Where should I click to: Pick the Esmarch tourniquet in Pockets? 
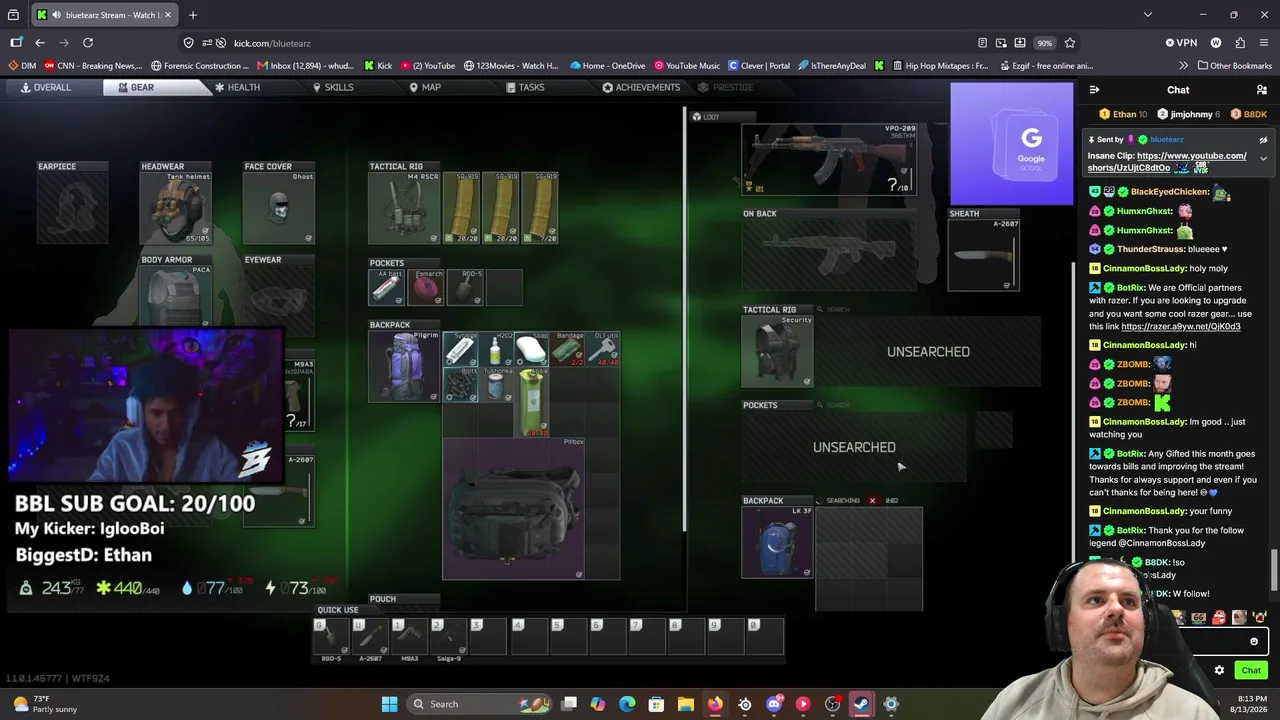click(x=425, y=287)
